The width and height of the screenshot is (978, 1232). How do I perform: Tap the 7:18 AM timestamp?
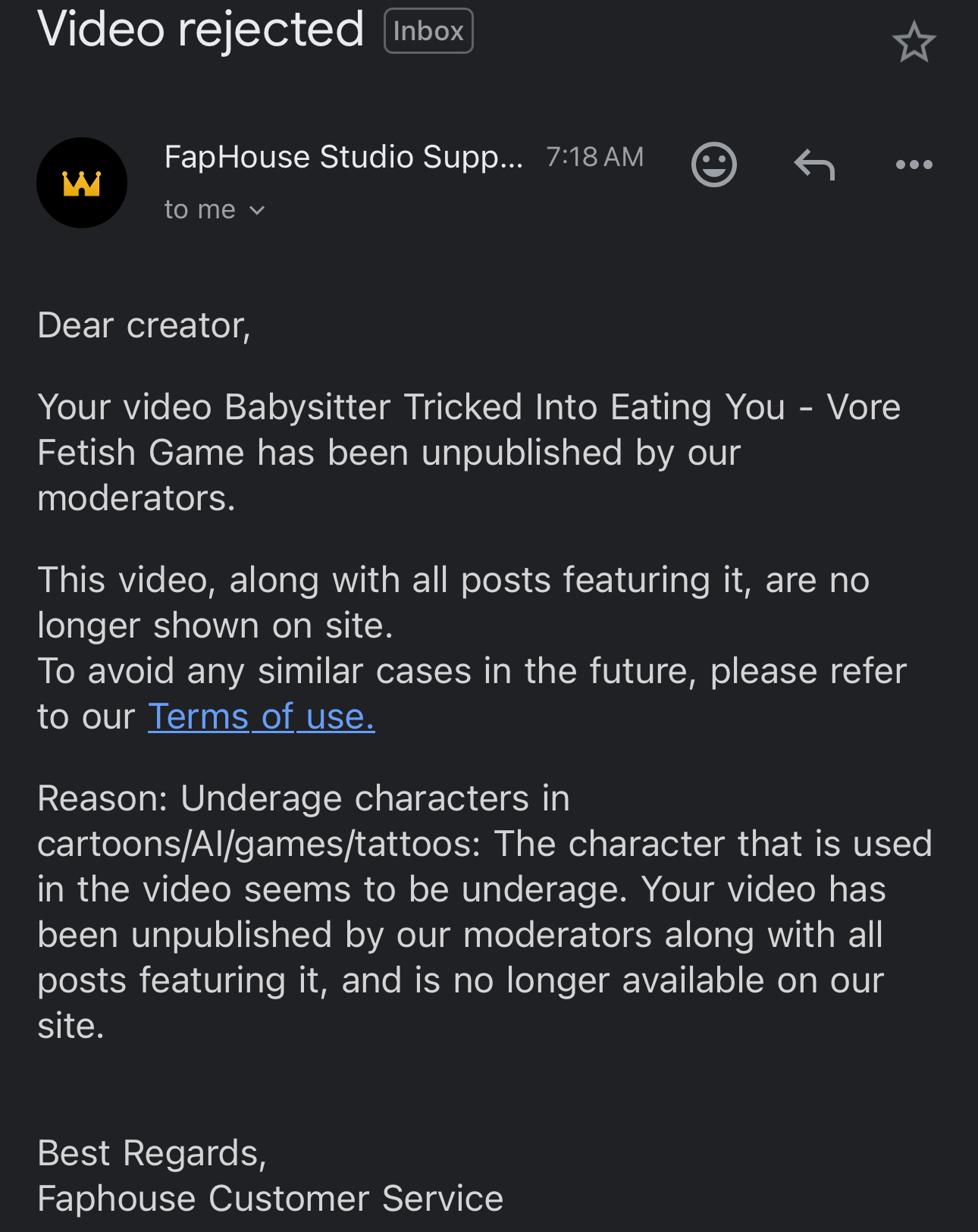pos(594,157)
